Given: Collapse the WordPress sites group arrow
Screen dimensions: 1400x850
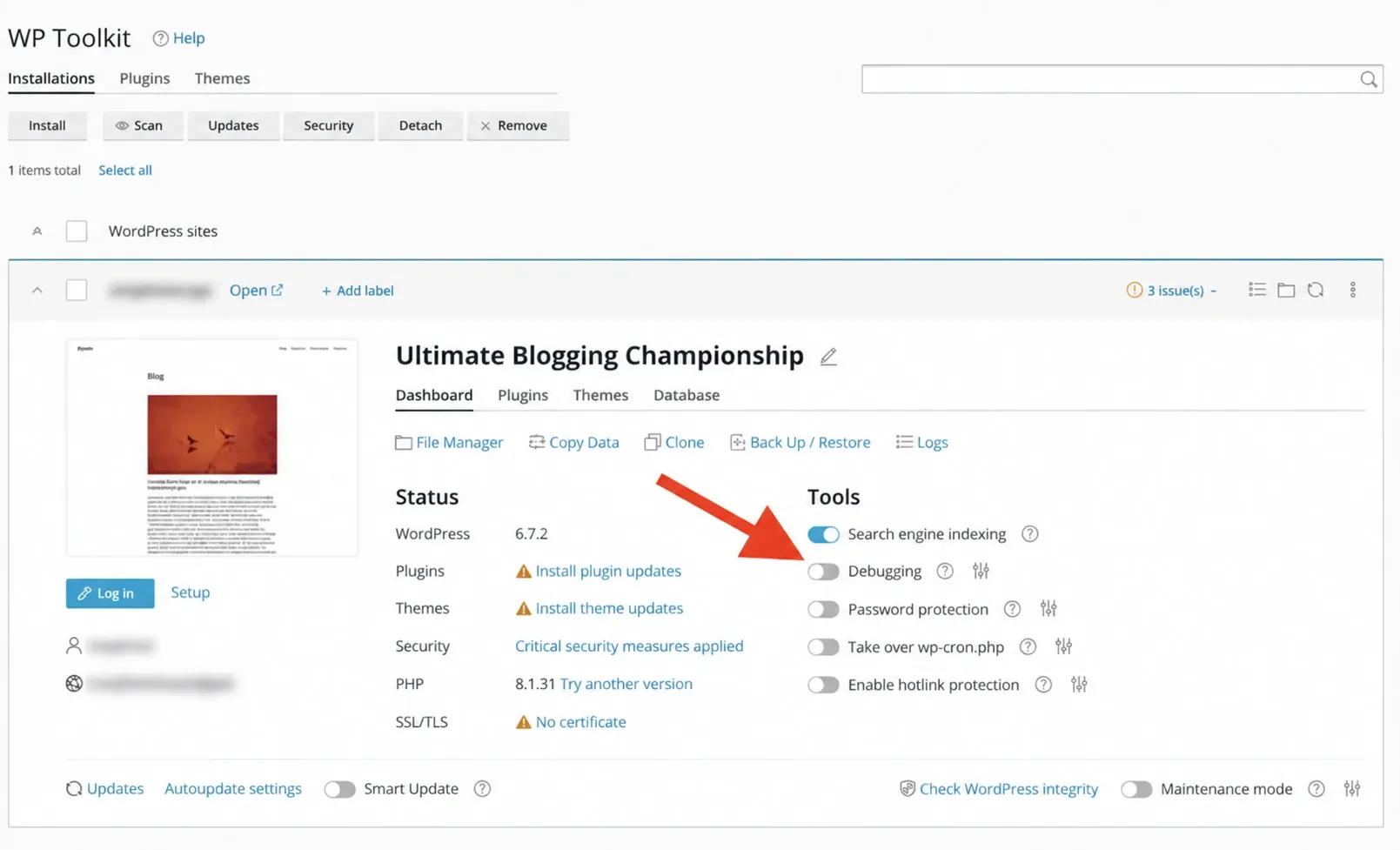Looking at the screenshot, I should (x=37, y=231).
